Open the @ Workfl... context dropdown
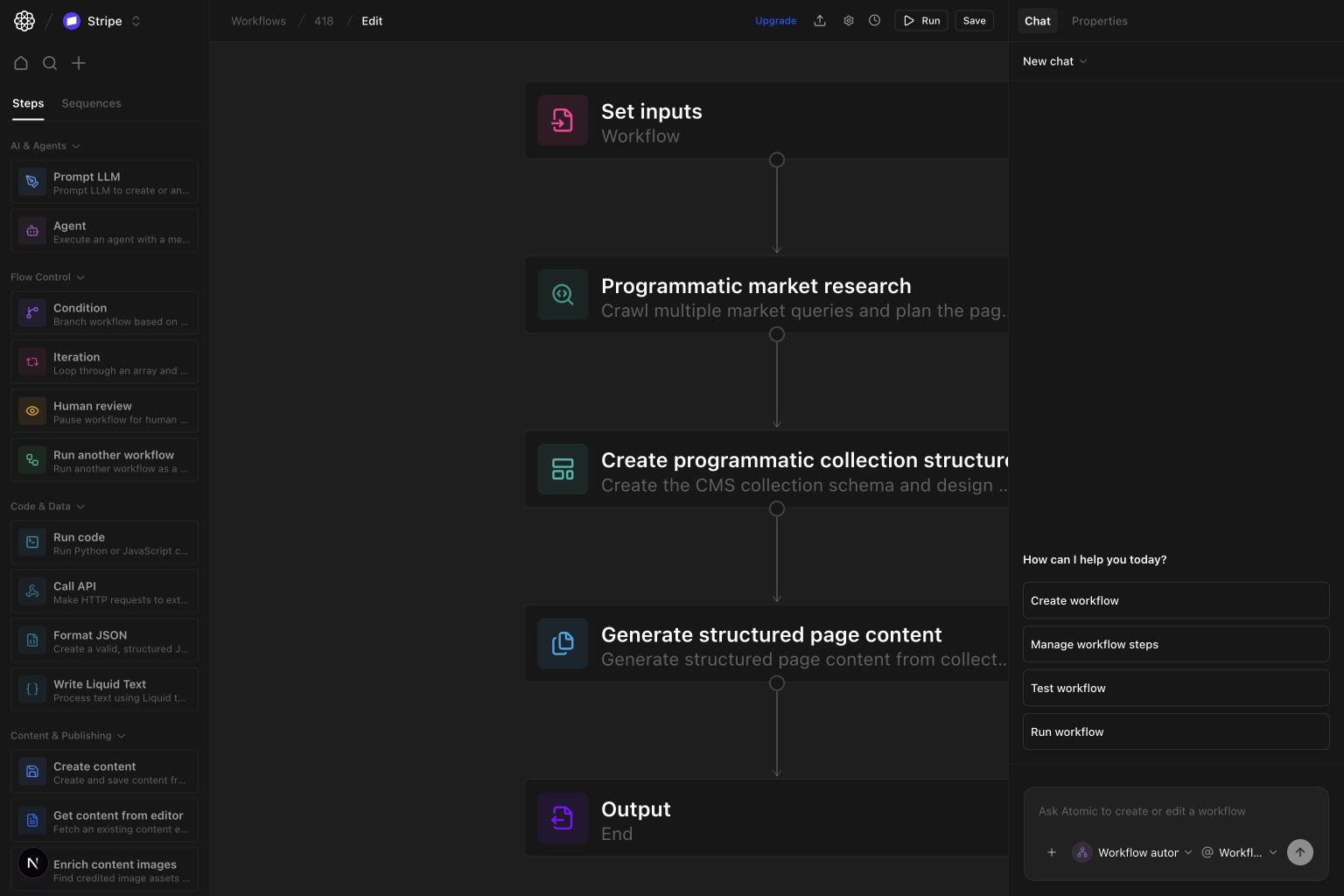Viewport: 1344px width, 896px height. coord(1239,852)
